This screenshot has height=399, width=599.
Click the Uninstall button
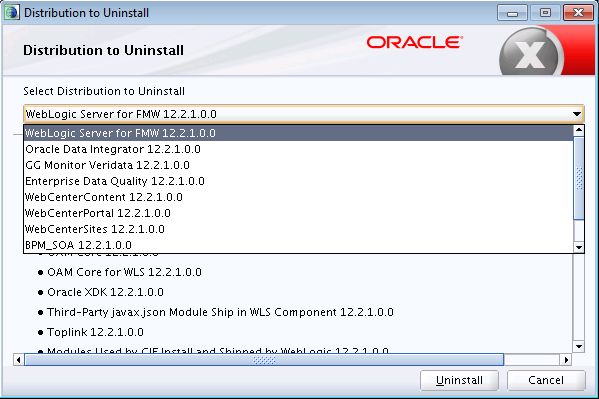[459, 380]
